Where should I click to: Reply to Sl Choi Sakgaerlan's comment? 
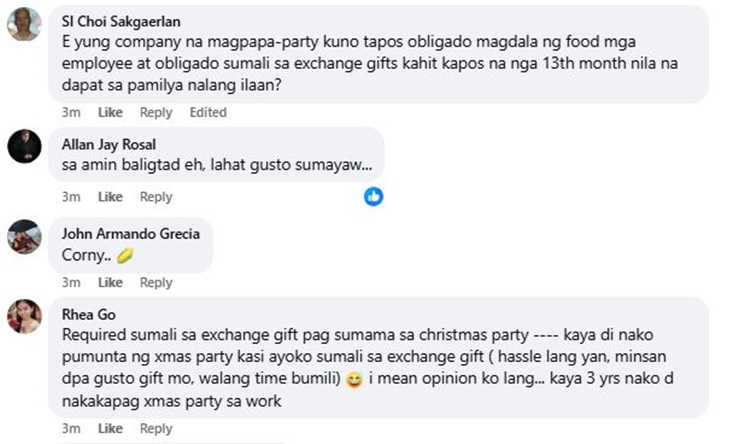[156, 112]
